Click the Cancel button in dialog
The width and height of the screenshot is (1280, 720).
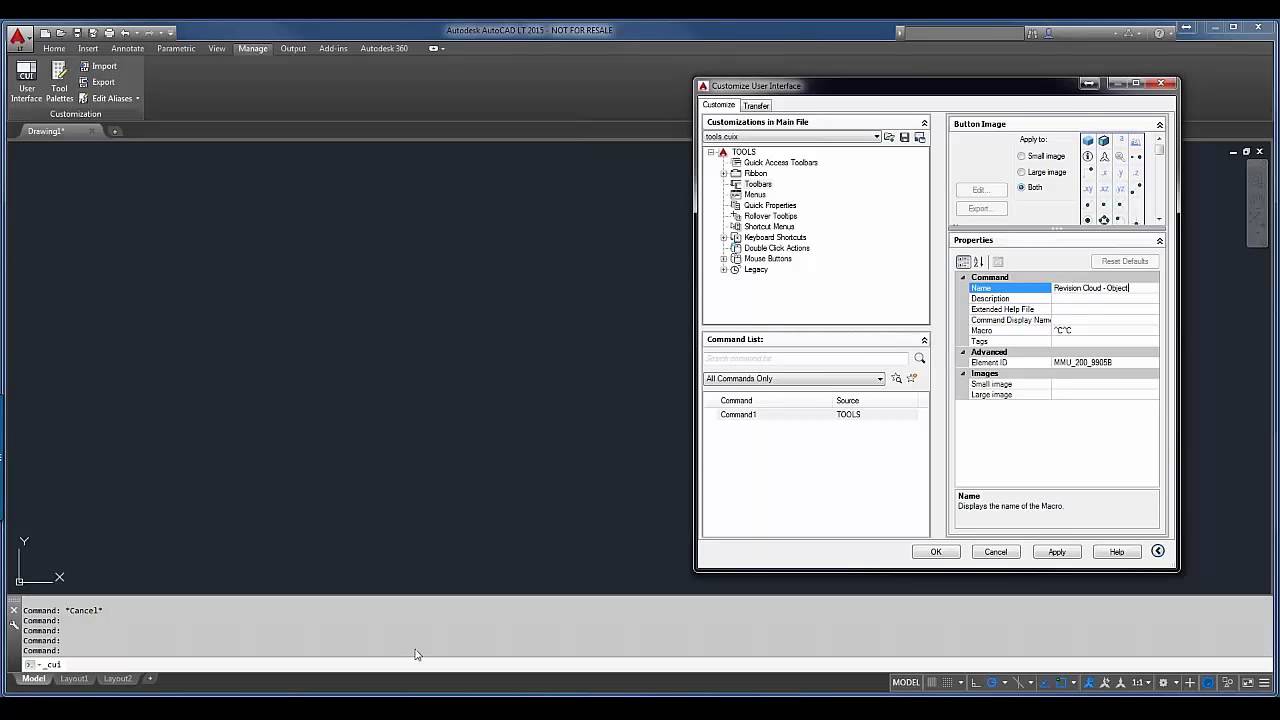coord(996,552)
